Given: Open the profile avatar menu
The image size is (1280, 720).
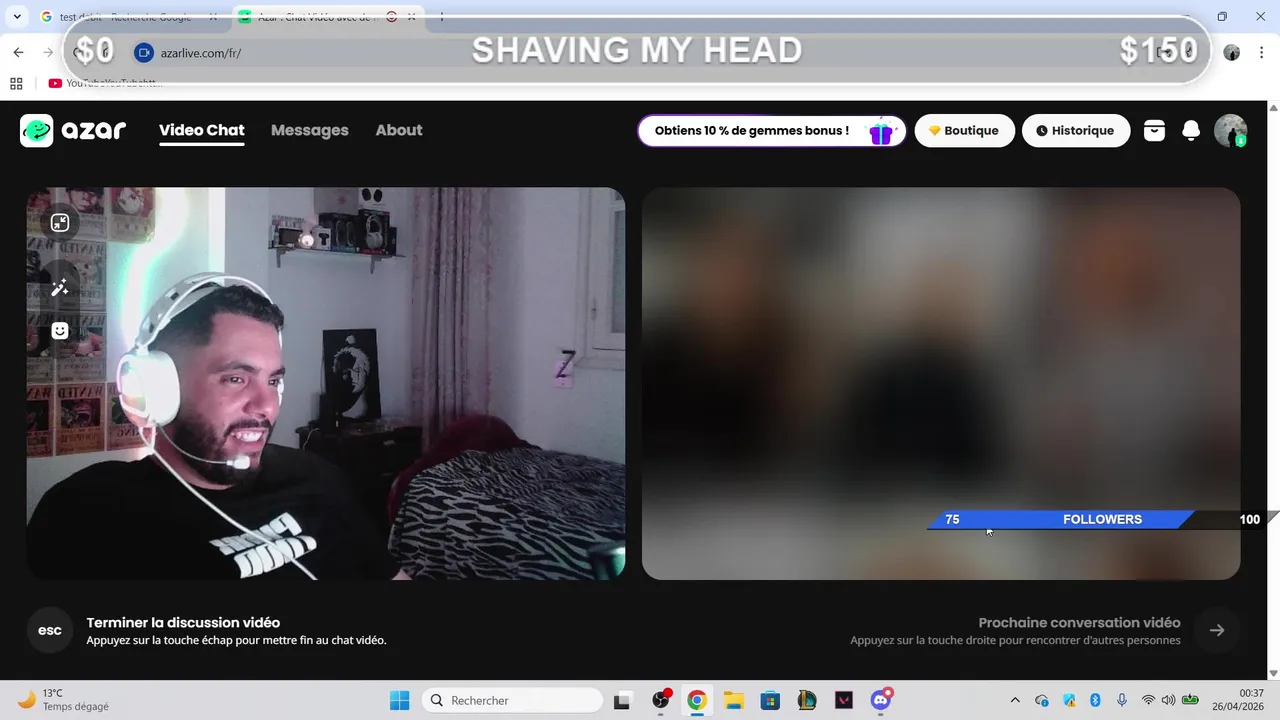Looking at the screenshot, I should tap(1230, 131).
